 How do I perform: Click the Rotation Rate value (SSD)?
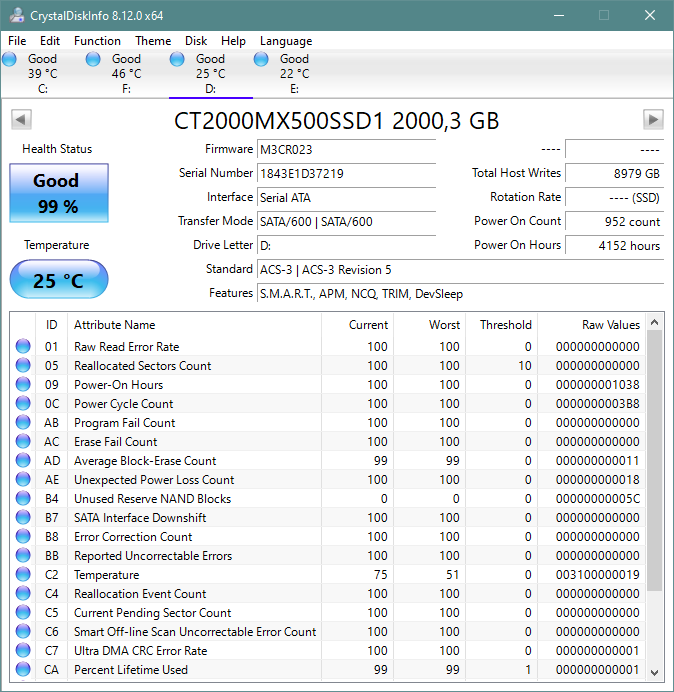tap(614, 197)
